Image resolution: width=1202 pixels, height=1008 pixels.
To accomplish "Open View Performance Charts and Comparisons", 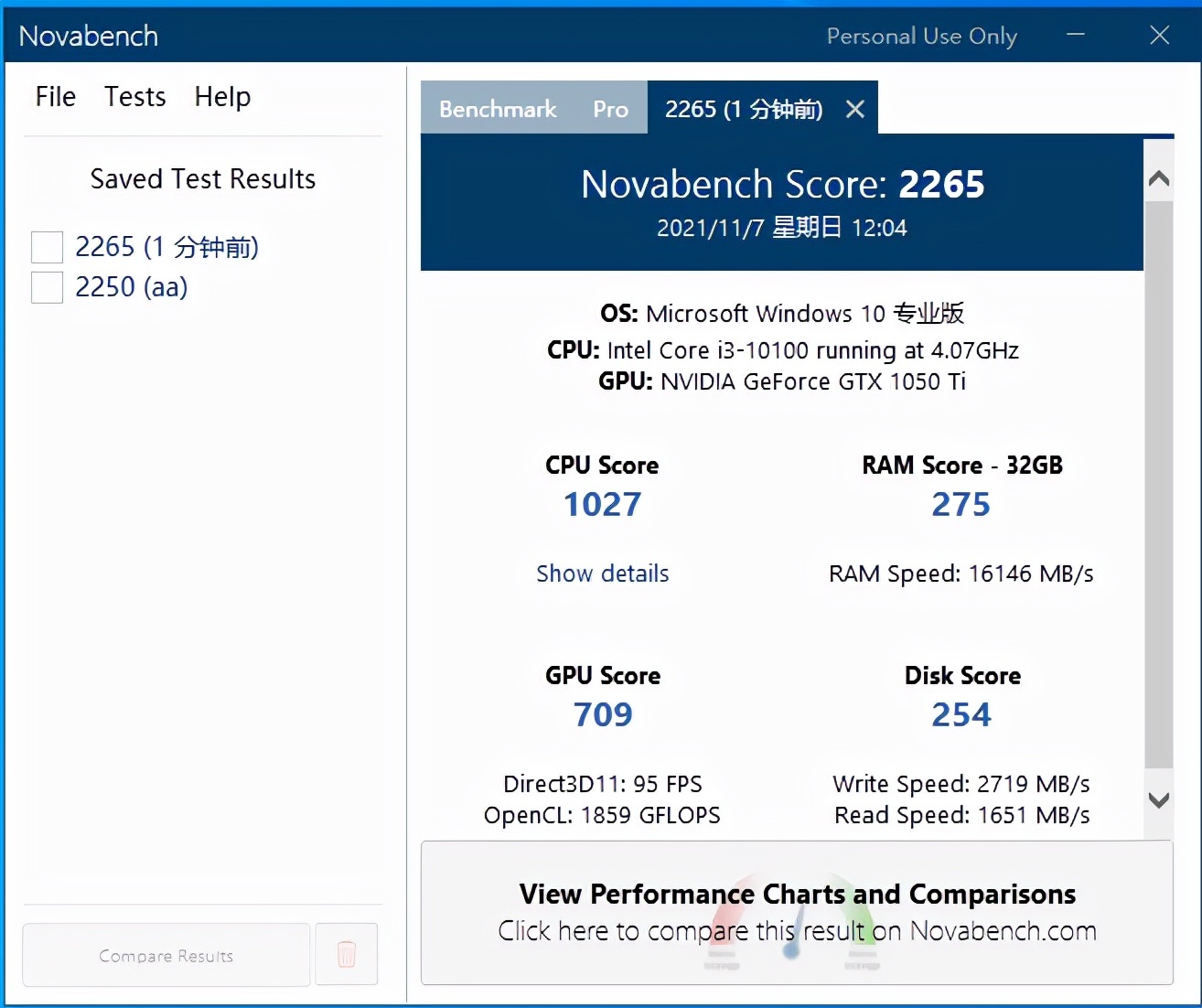I will point(797,912).
